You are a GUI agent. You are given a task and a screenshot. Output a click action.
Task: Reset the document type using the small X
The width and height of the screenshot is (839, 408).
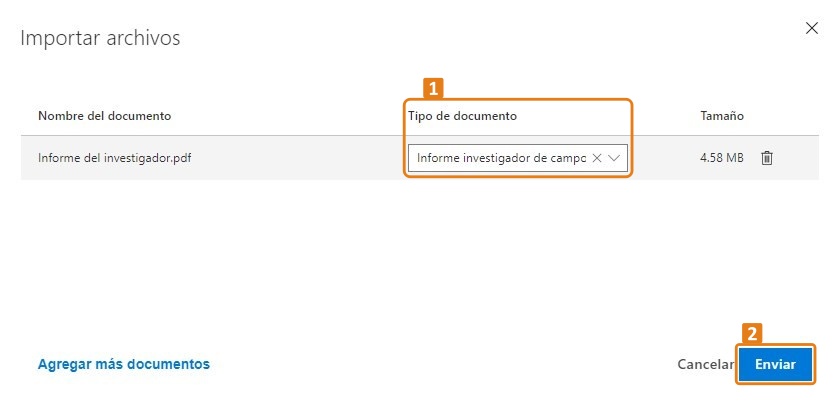[x=597, y=158]
